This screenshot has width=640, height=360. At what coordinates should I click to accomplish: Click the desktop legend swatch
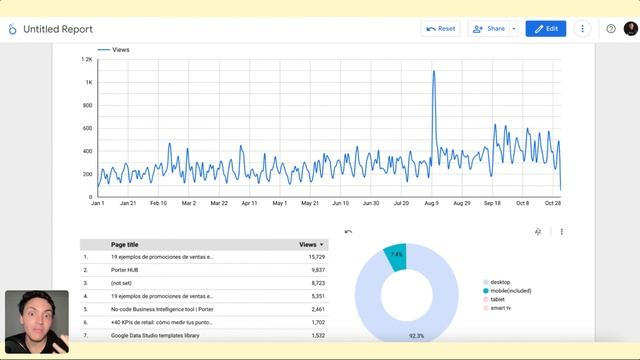pyautogui.click(x=486, y=282)
